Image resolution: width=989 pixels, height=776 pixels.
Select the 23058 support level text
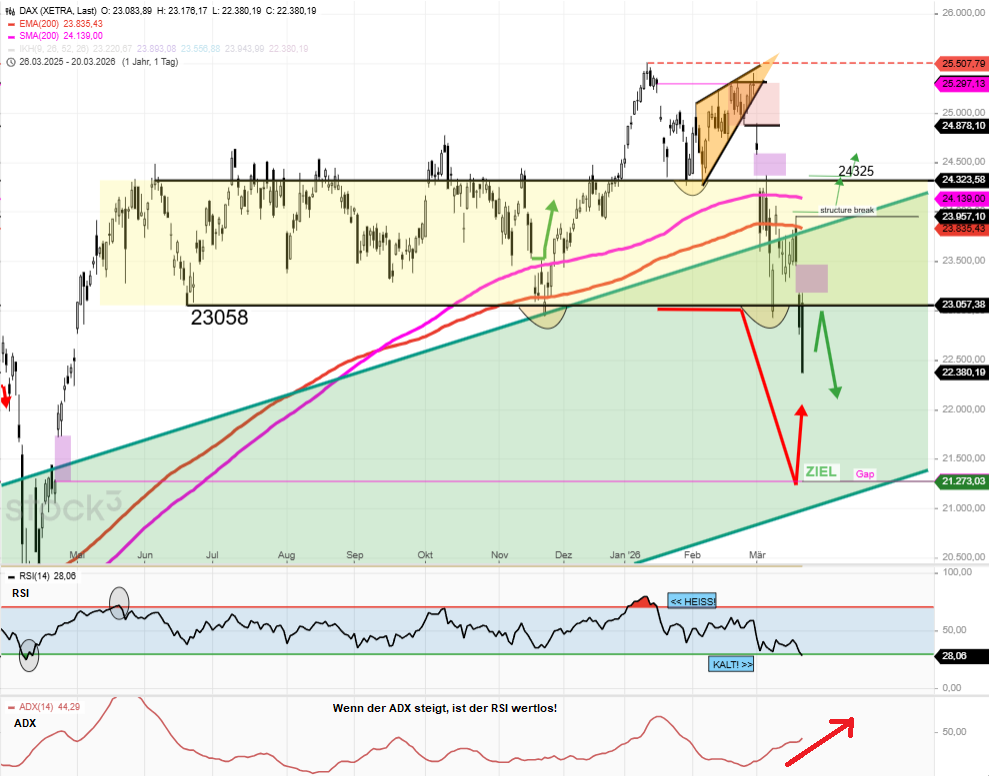(x=219, y=318)
